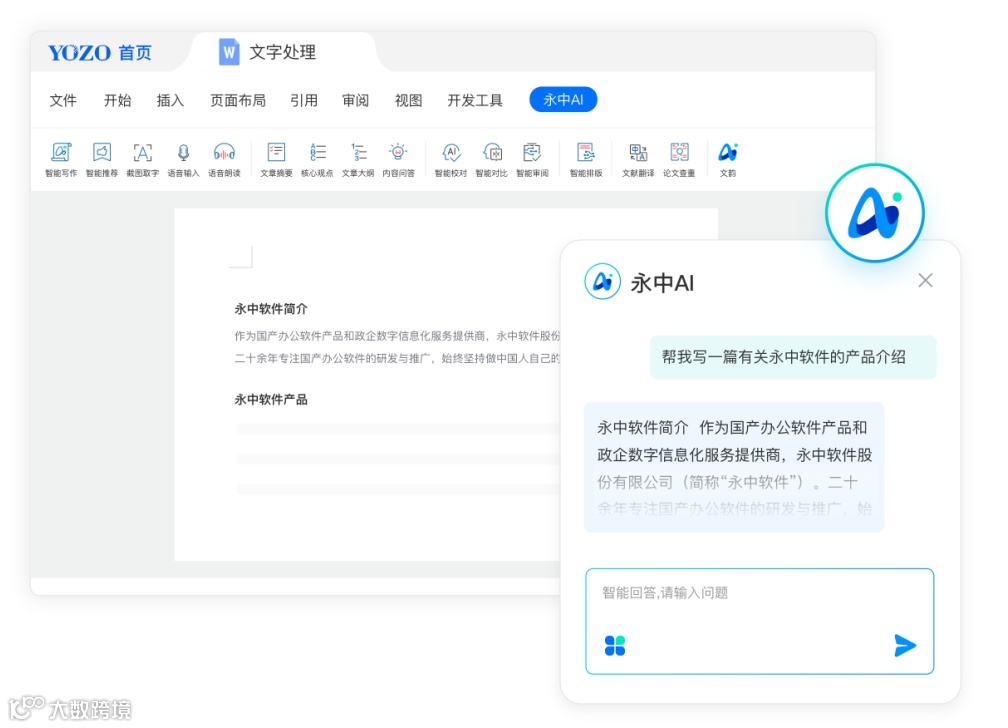Click the 论文查重 plagiarism check icon
1008x728 pixels.
point(679,159)
